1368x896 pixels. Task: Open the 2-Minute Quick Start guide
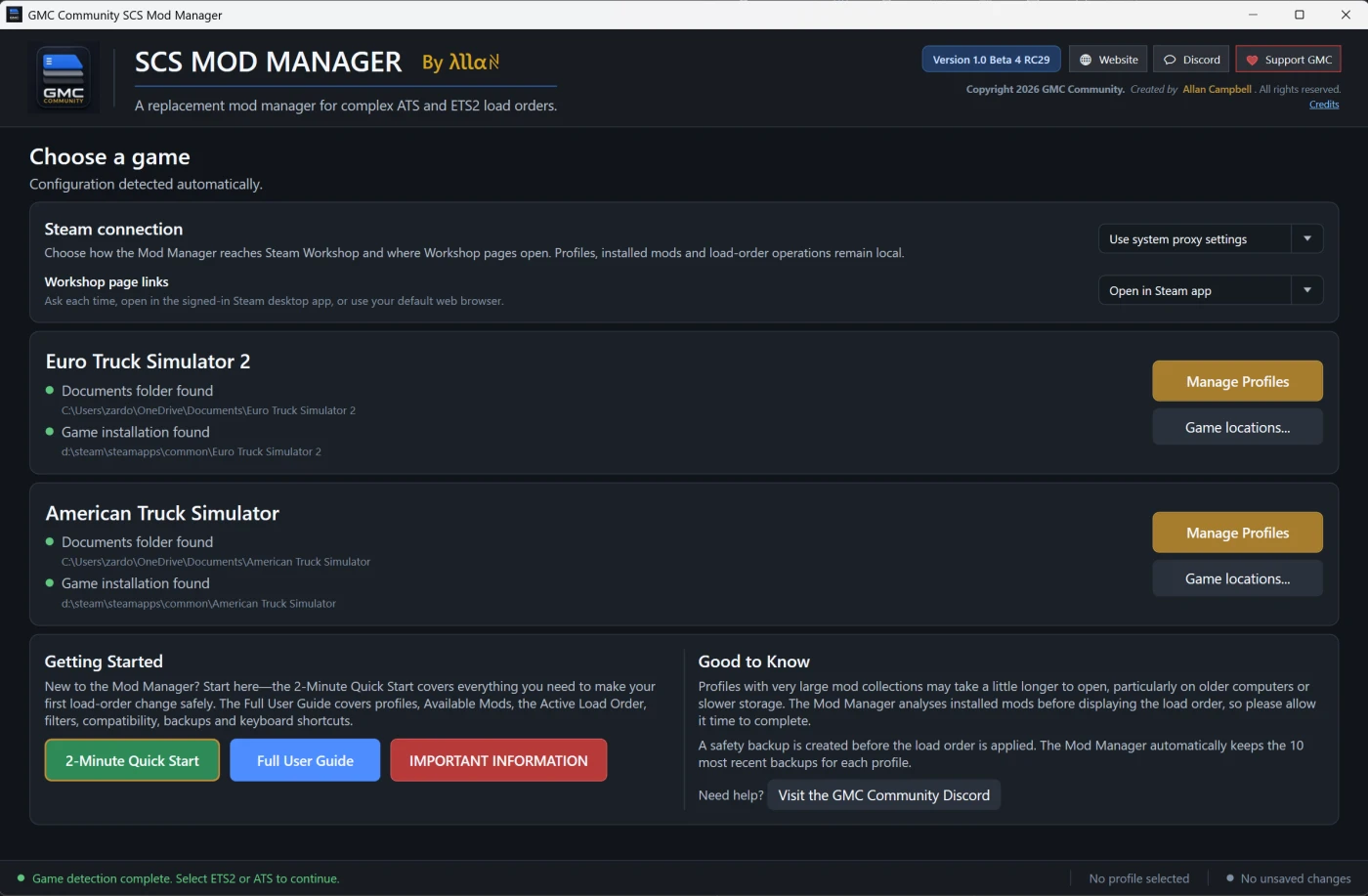tap(132, 760)
